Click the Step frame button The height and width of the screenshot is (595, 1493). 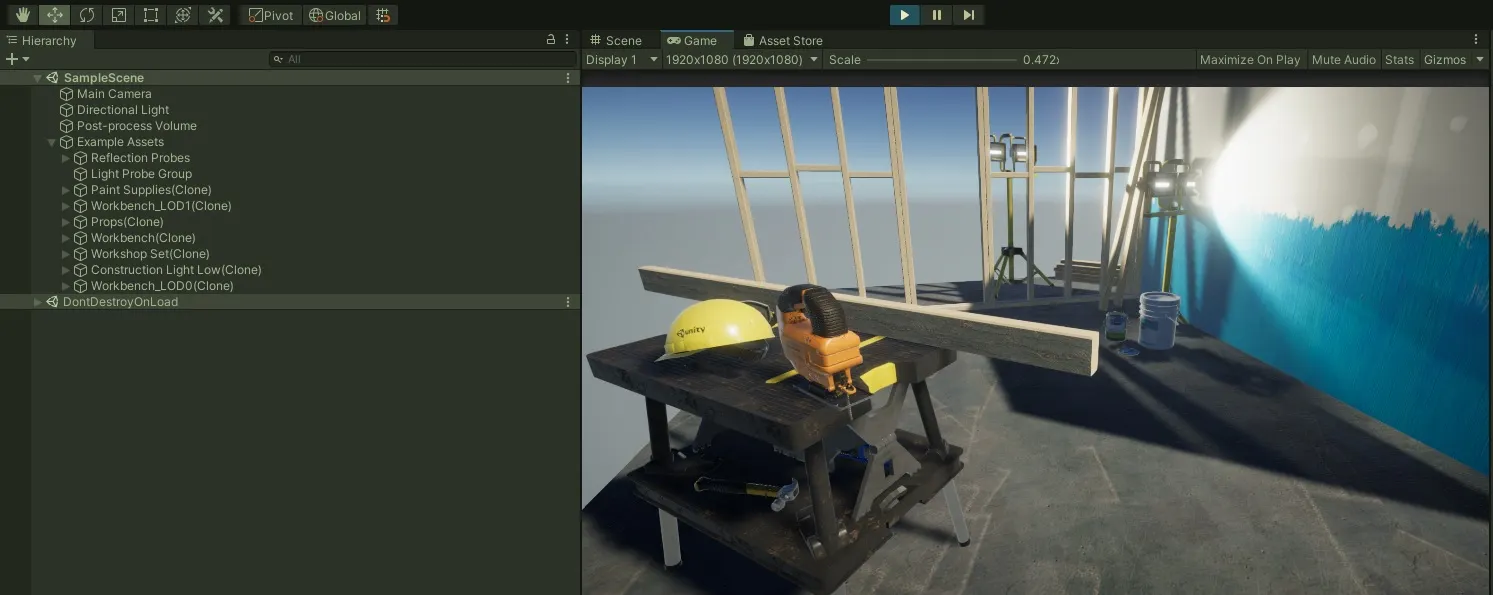[x=968, y=15]
